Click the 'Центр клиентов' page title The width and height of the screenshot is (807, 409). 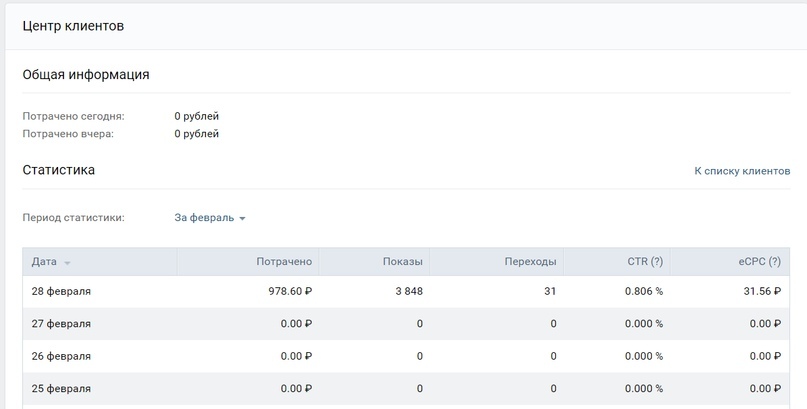[73, 26]
